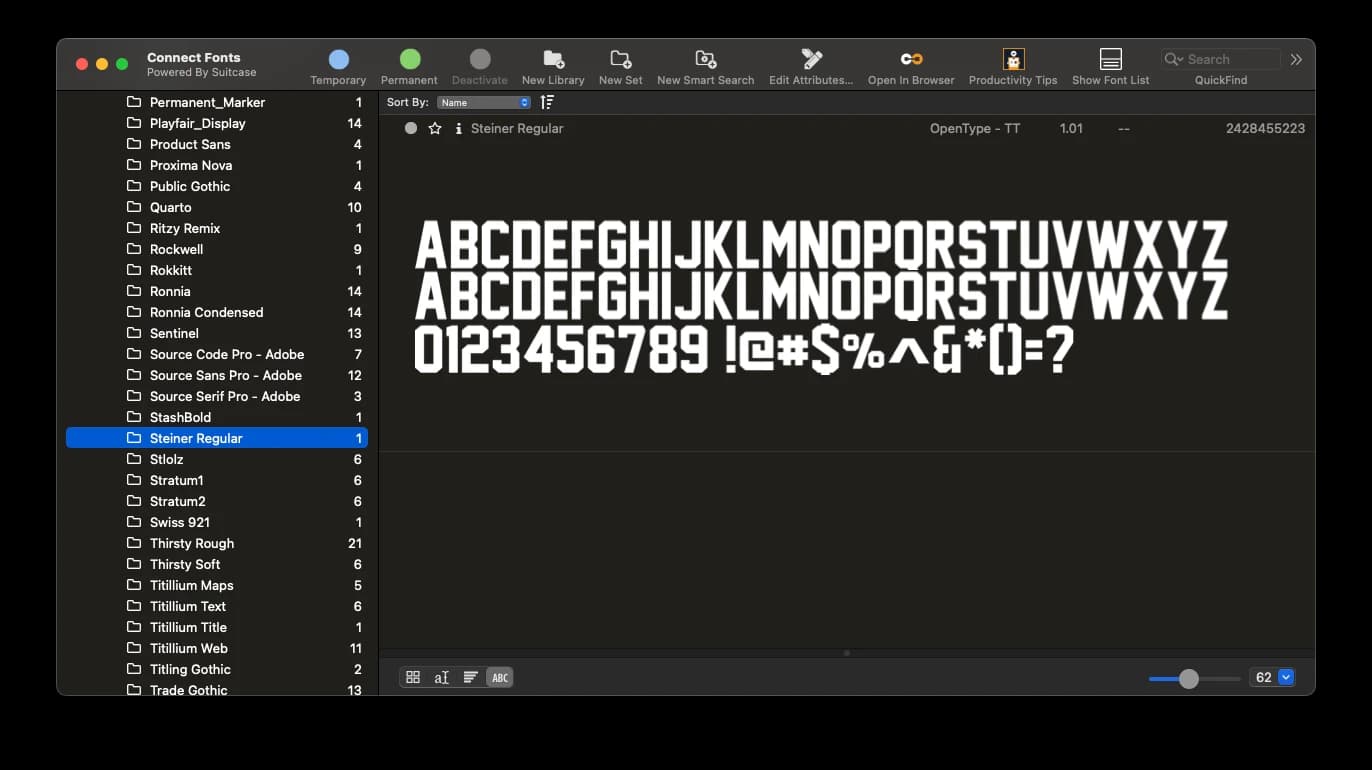Click the New Set icon
1372x770 pixels.
(x=620, y=60)
